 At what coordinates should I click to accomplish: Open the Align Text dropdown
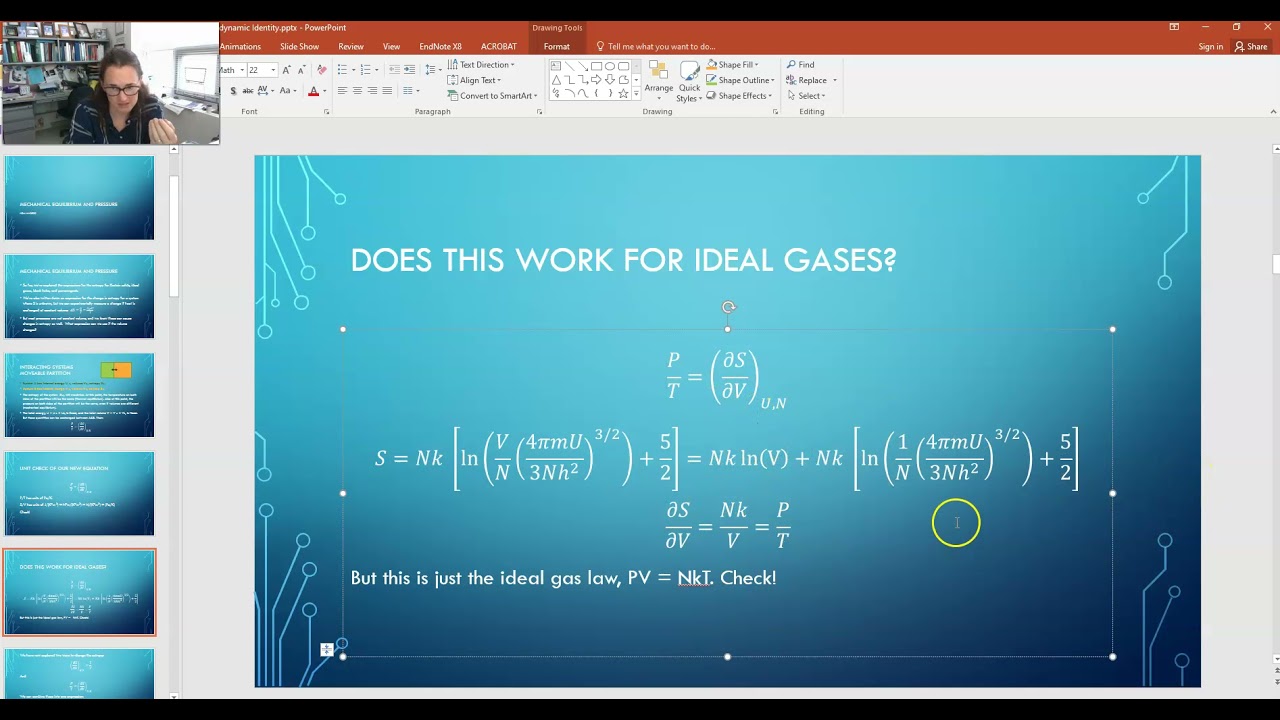click(x=475, y=80)
